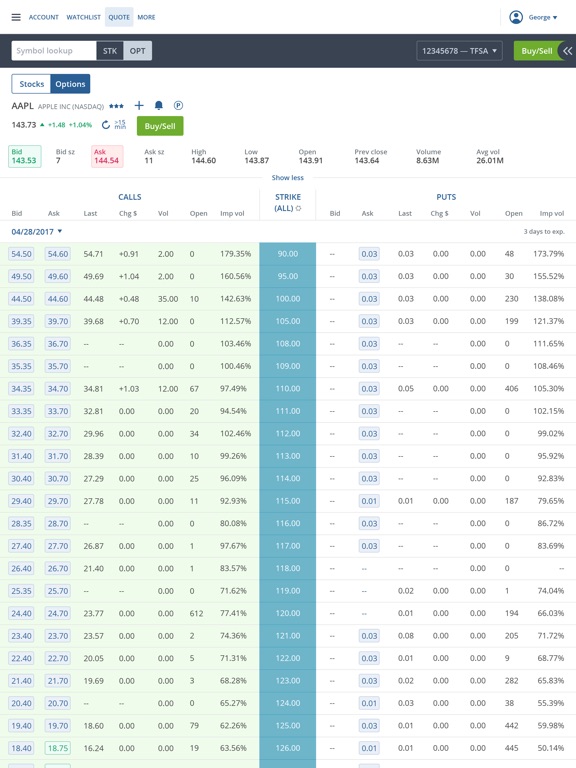Click call bid 34.35 at strike 110
This screenshot has width=576, height=768.
[x=22, y=389]
